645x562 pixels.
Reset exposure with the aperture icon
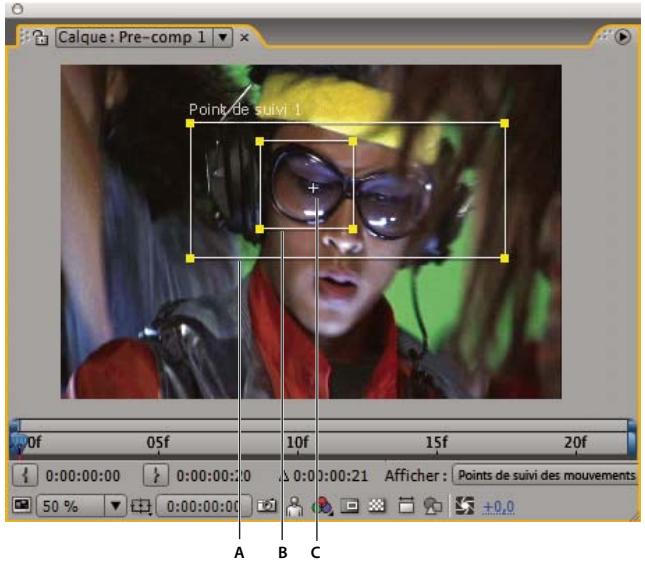465,506
